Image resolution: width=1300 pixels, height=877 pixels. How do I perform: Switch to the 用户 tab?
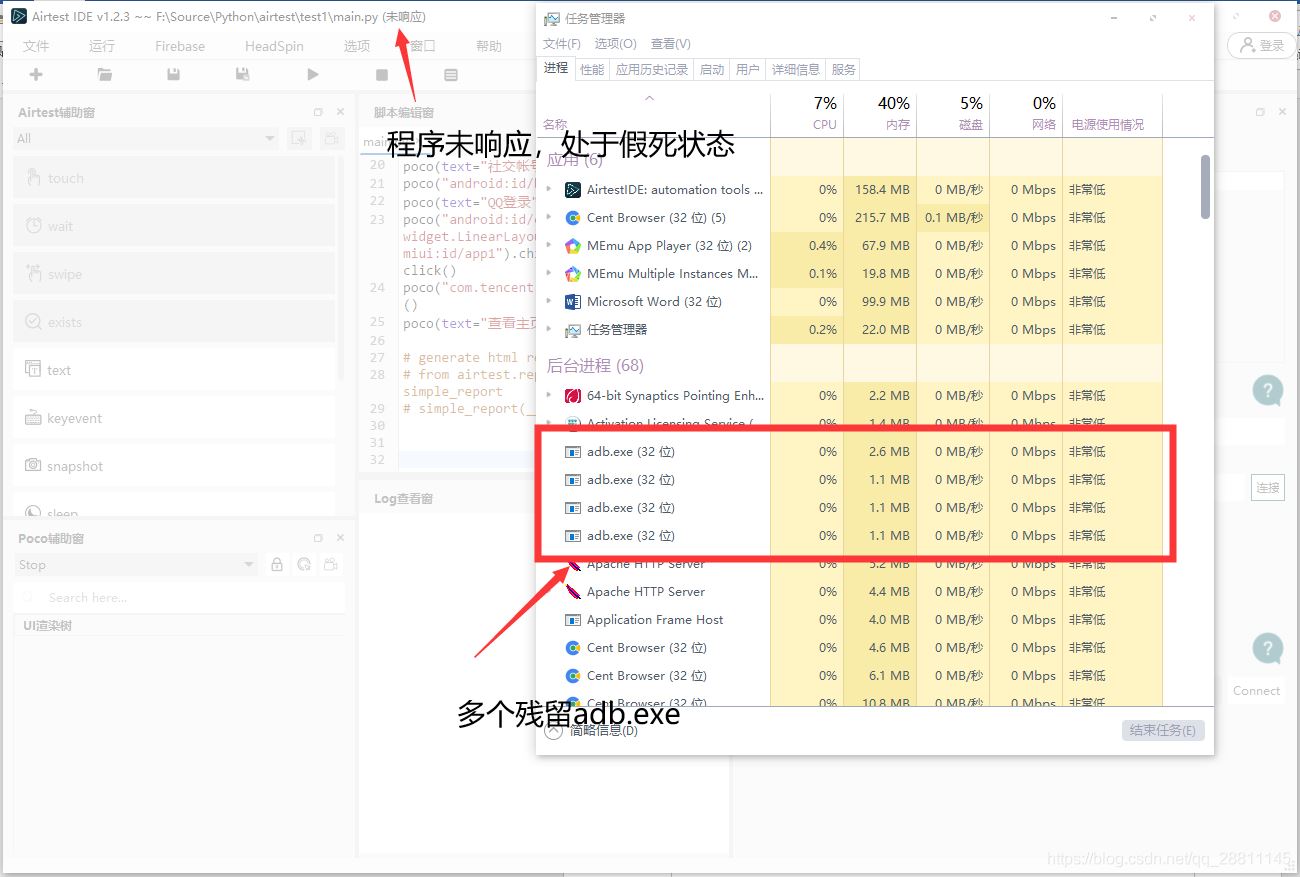[x=748, y=69]
